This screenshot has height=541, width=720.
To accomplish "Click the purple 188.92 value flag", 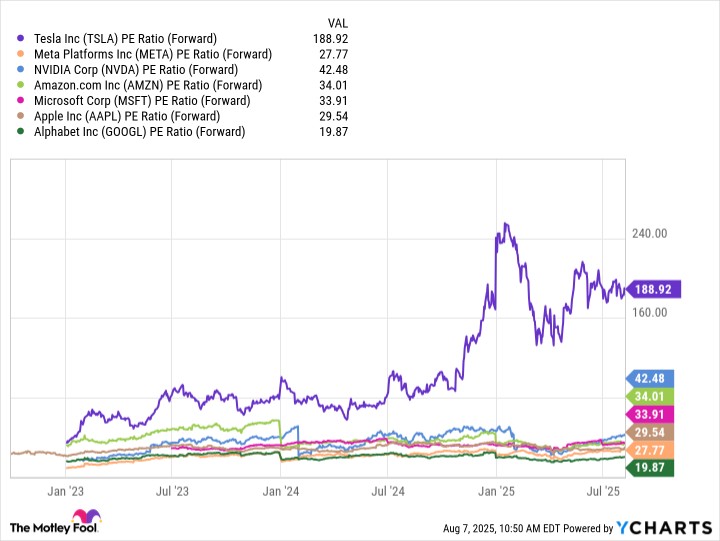I will [652, 289].
